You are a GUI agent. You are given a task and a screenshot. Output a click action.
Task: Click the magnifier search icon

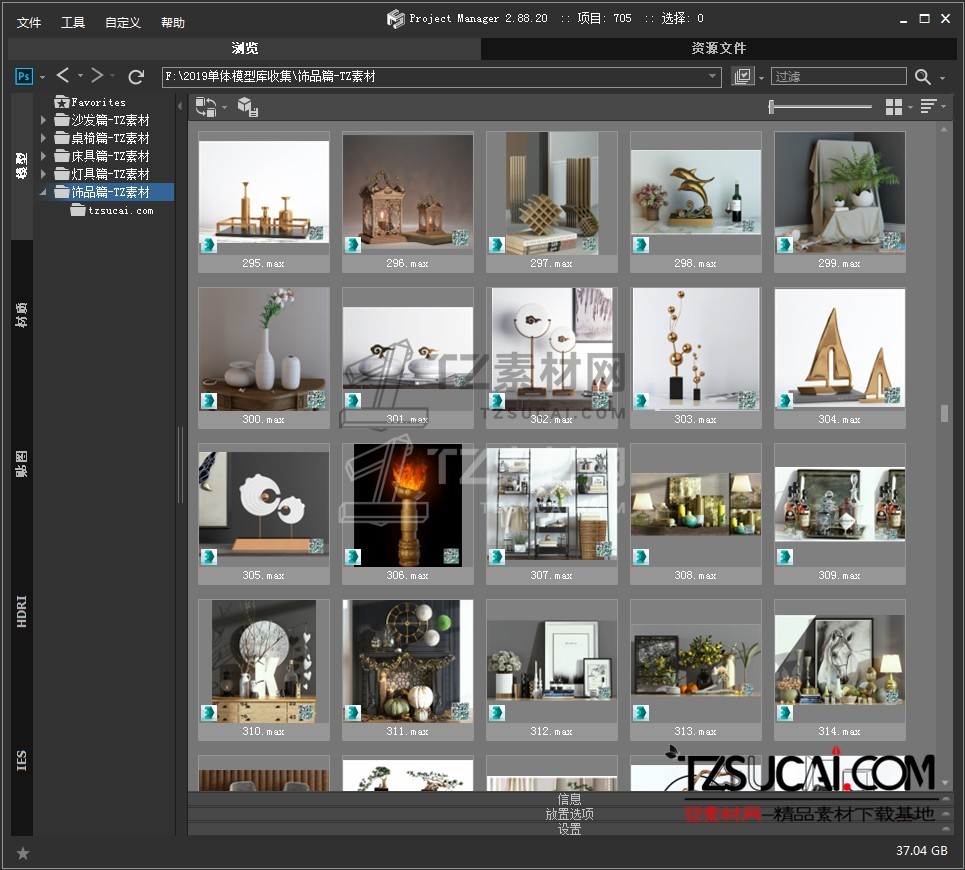[922, 77]
